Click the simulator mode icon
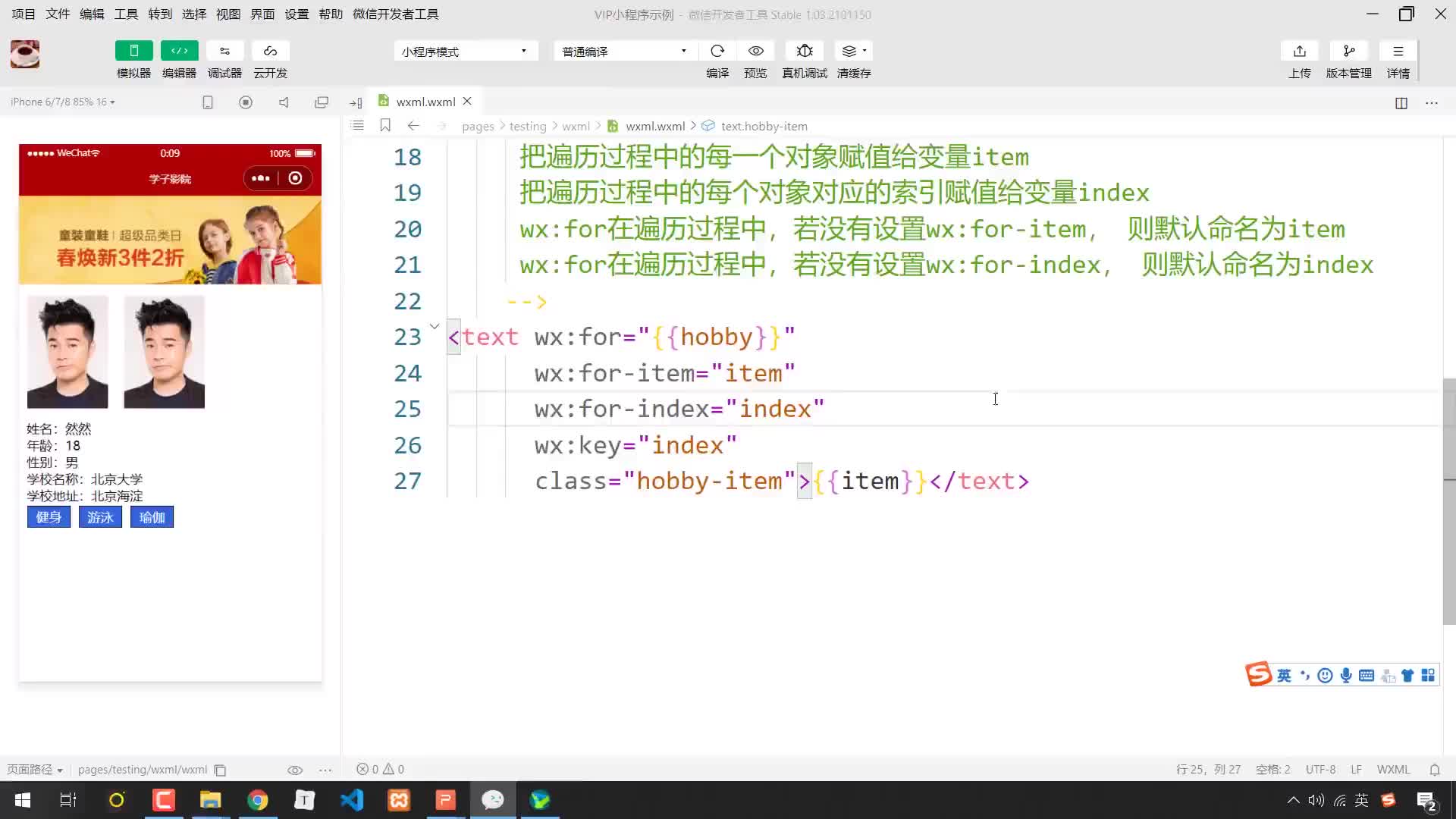This screenshot has width=1456, height=819. 134,51
